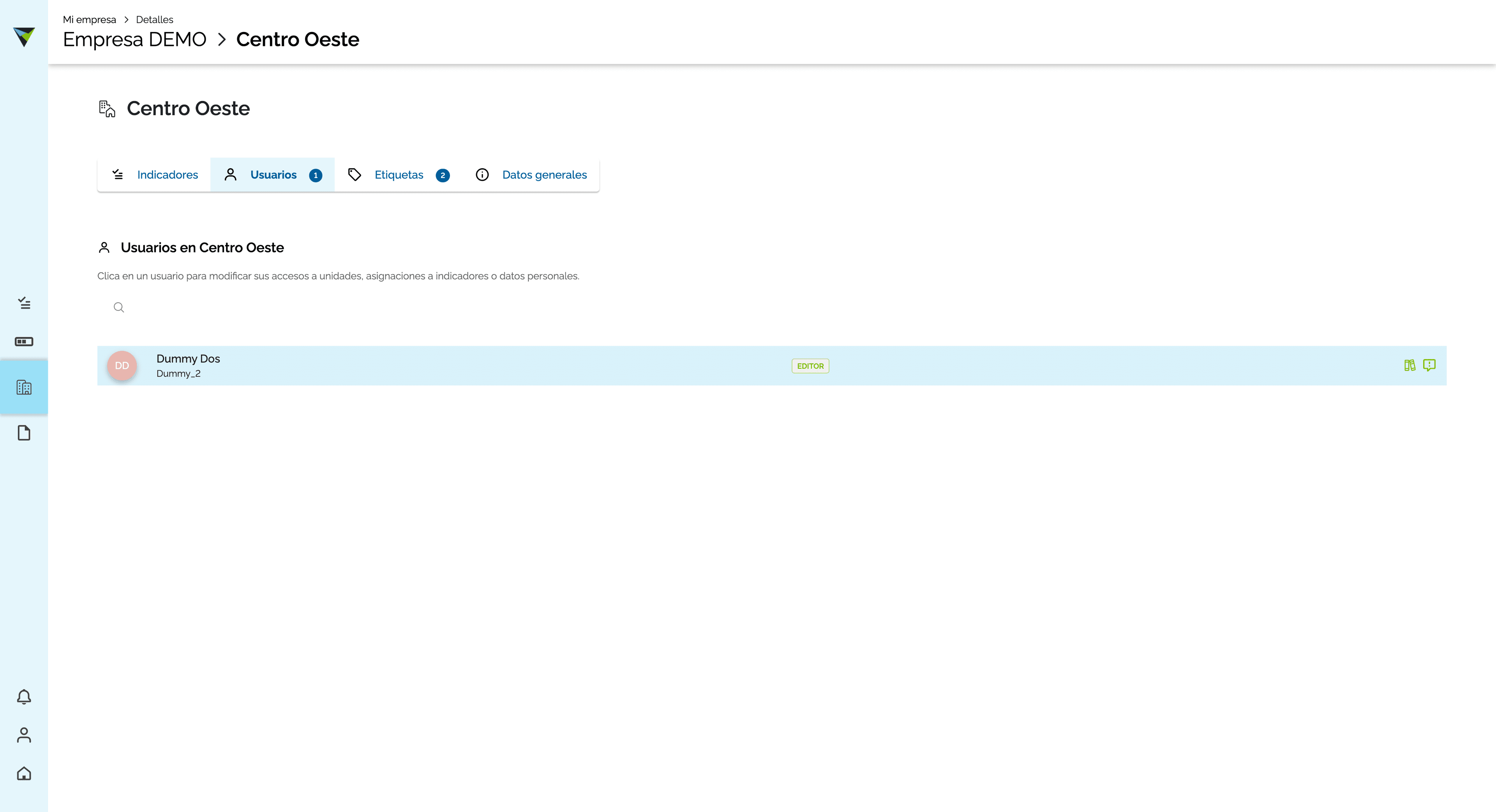Switch to the Indicadores tab
This screenshot has width=1496, height=812.
(x=155, y=175)
